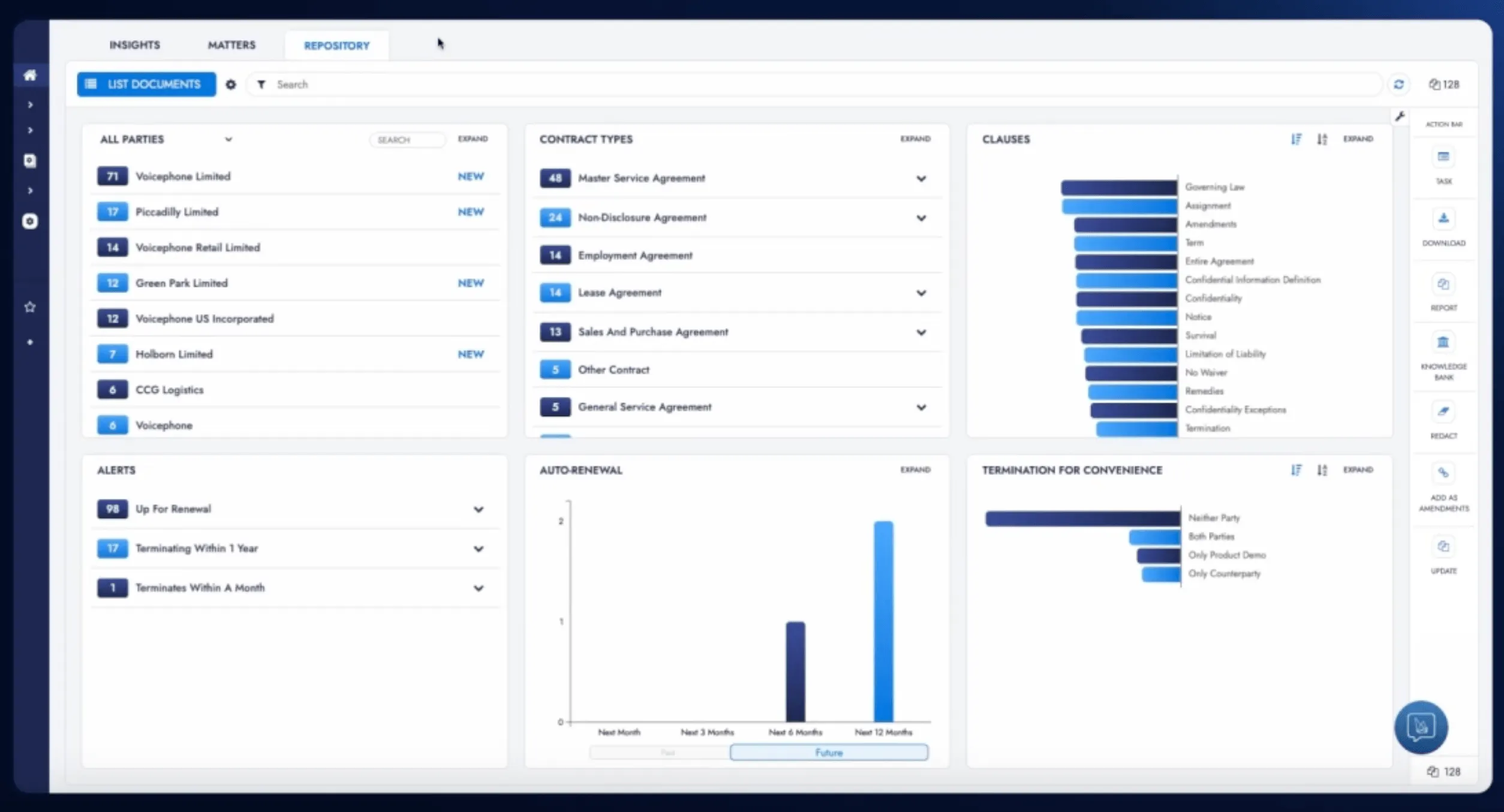Viewport: 1504px width, 812px height.
Task: Sort Termination for Convenience by value icon
Action: click(x=1297, y=470)
